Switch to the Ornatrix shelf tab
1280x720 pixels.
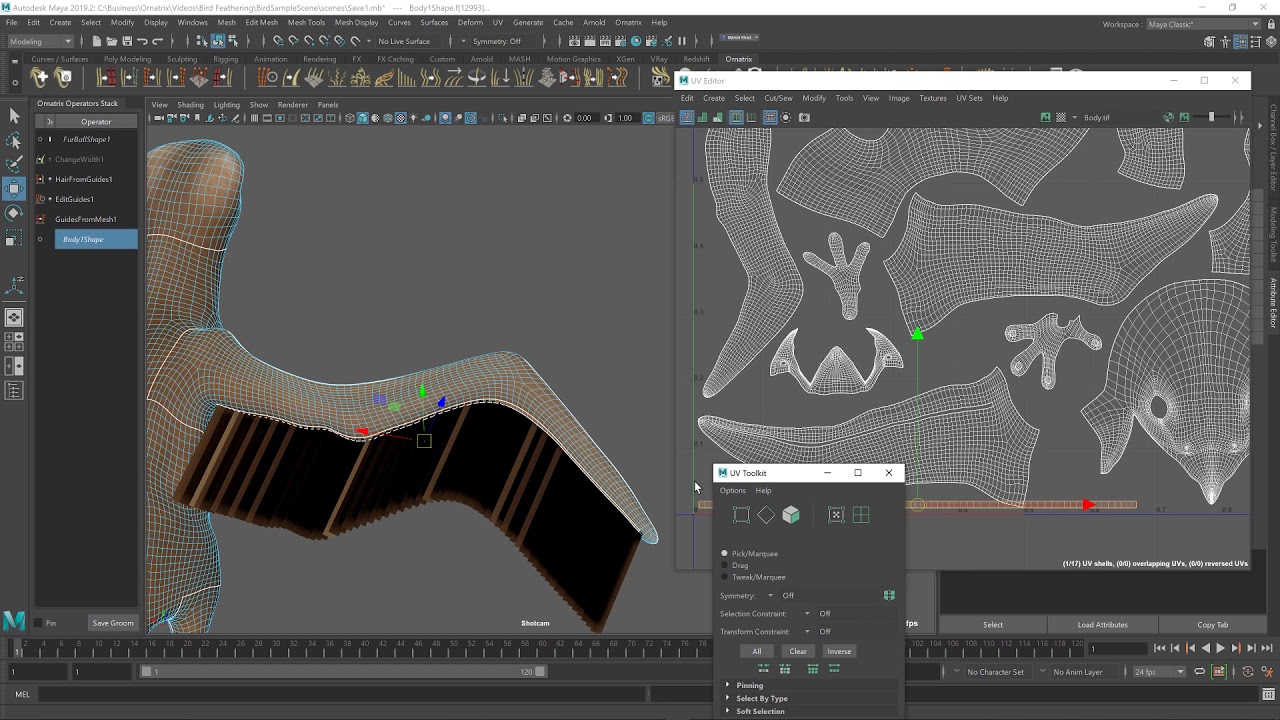pyautogui.click(x=739, y=59)
